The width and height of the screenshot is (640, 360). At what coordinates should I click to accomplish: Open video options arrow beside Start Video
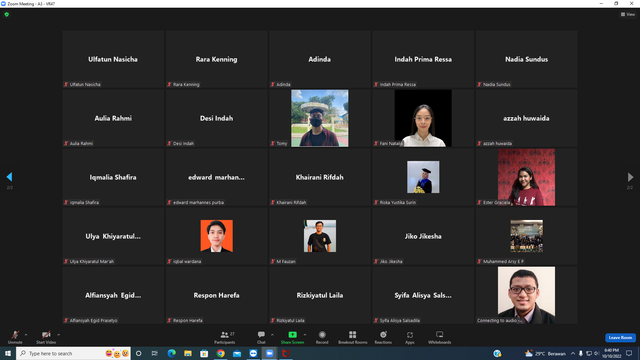pos(59,335)
